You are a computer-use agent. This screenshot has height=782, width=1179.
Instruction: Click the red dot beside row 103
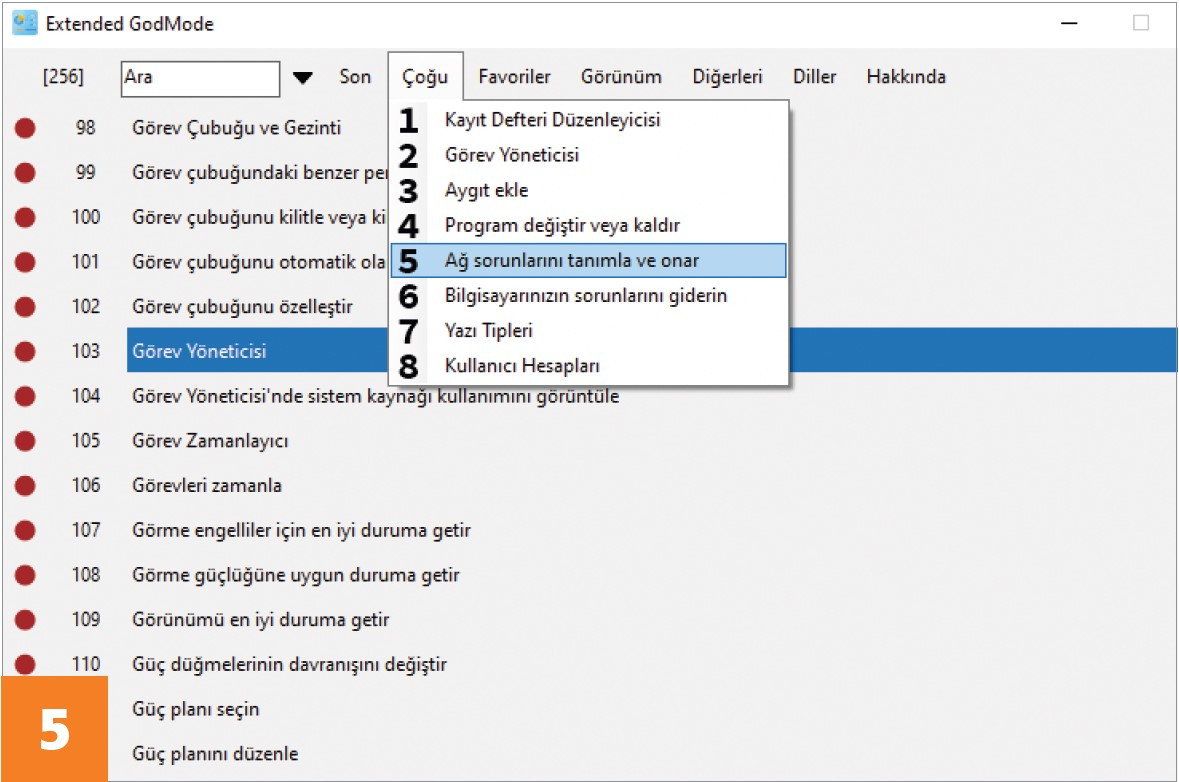coord(26,351)
